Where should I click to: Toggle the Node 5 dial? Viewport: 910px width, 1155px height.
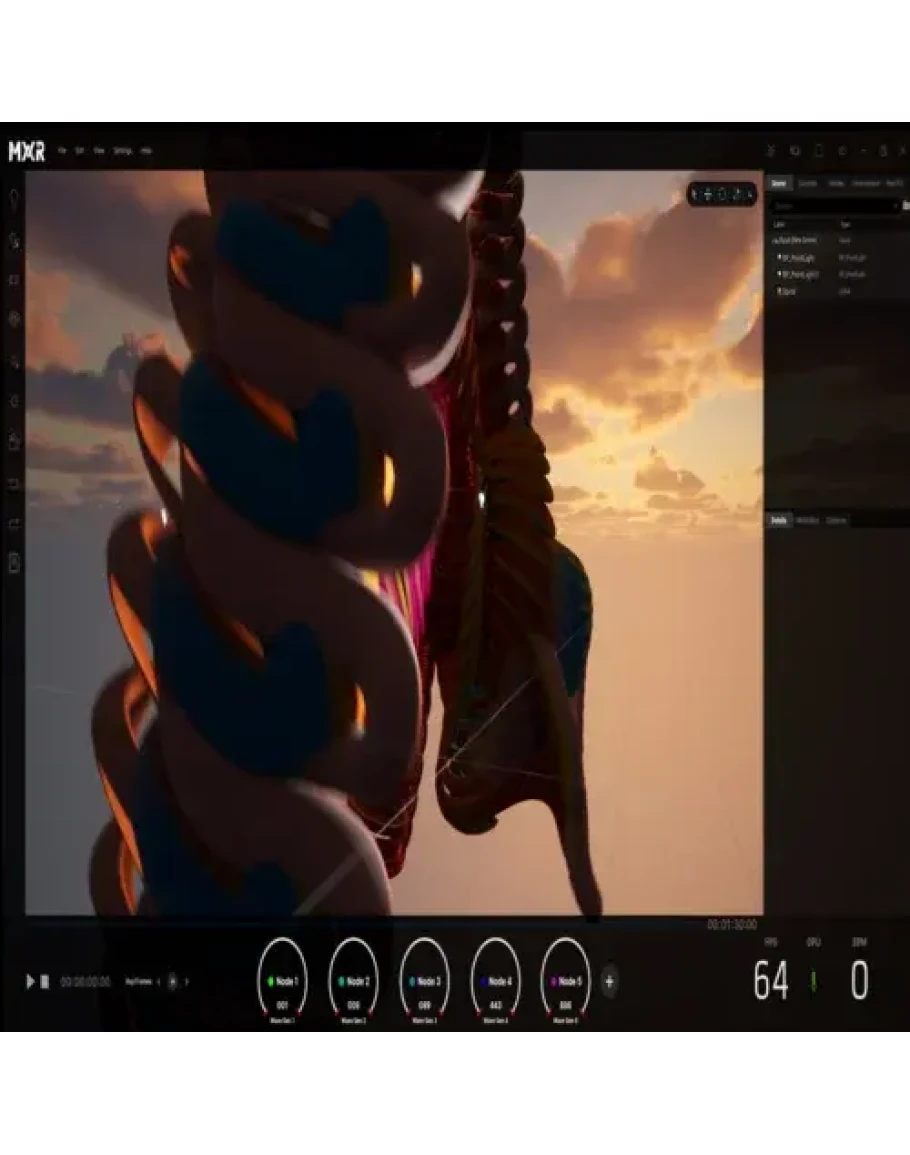pos(565,981)
